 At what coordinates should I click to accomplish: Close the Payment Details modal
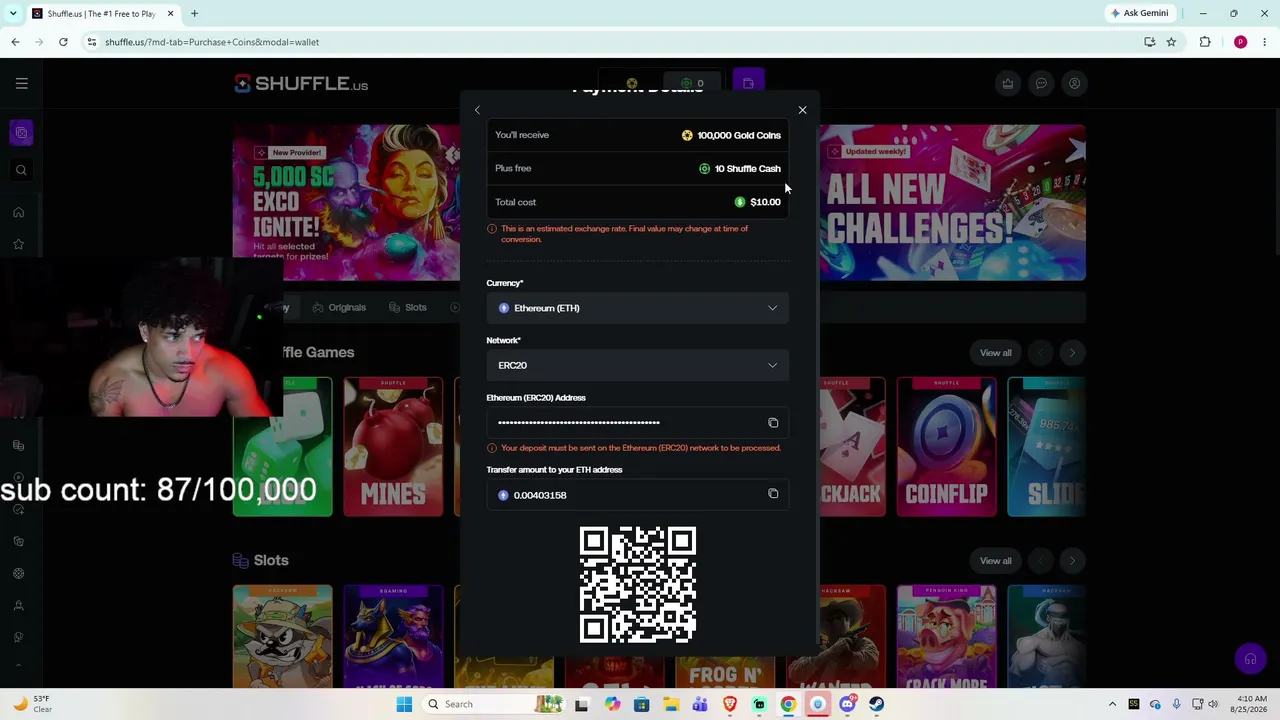[x=802, y=110]
